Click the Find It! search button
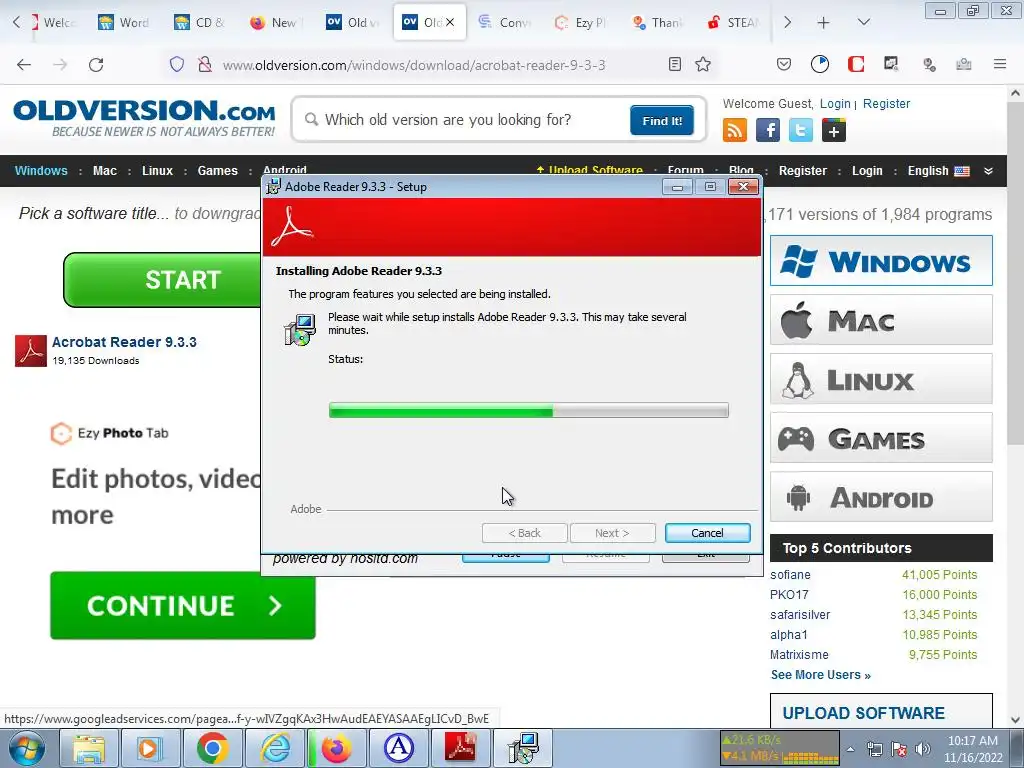Image resolution: width=1024 pixels, height=768 pixels. pos(662,121)
